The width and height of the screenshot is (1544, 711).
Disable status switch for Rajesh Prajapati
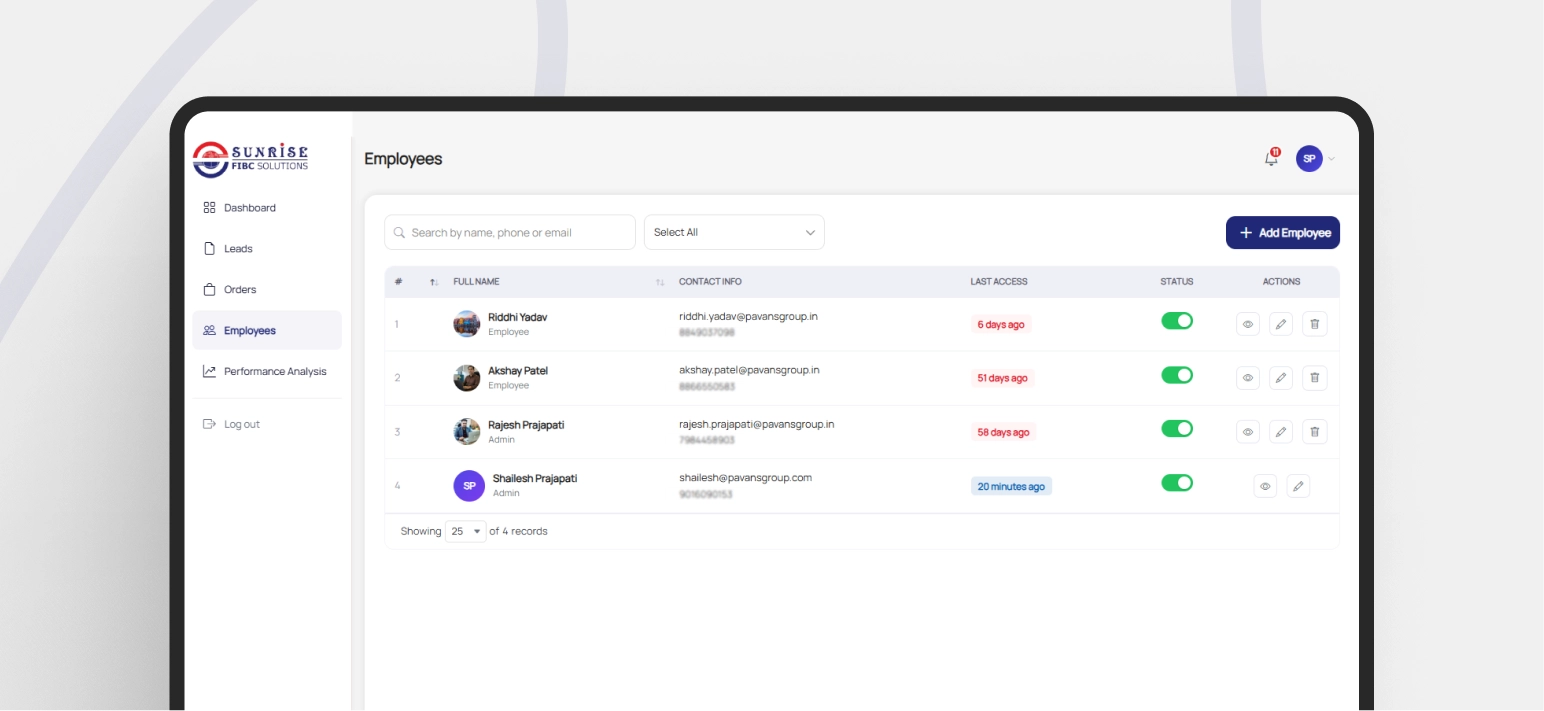point(1177,429)
